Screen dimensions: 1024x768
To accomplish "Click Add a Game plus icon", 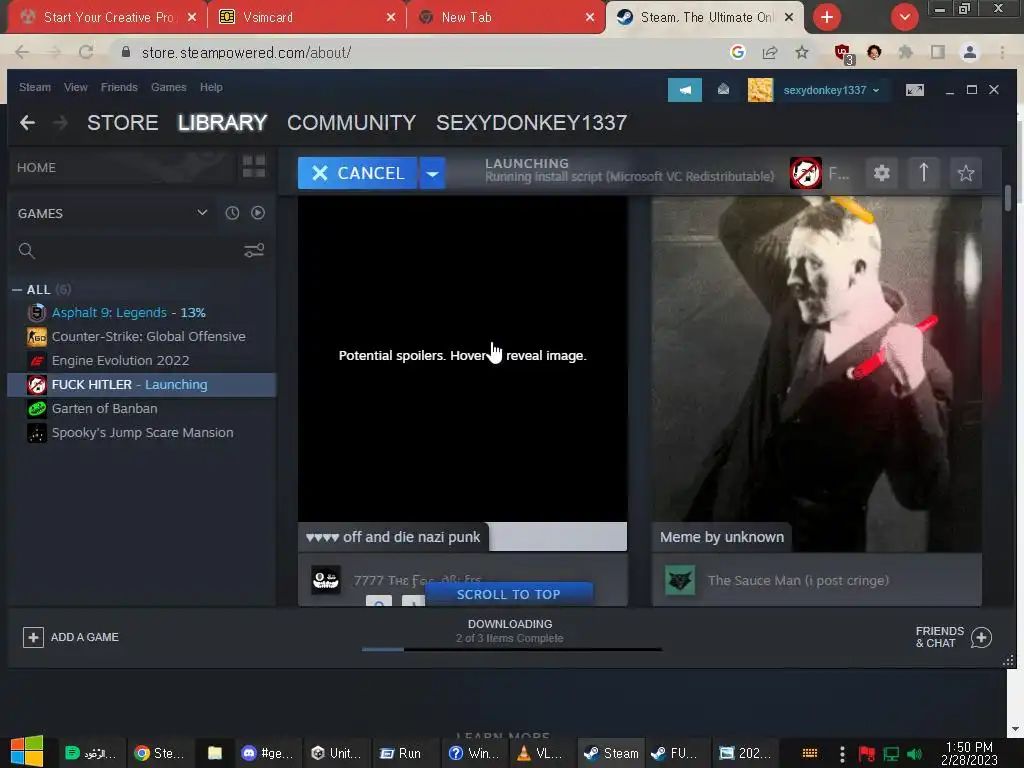I will tap(33, 637).
